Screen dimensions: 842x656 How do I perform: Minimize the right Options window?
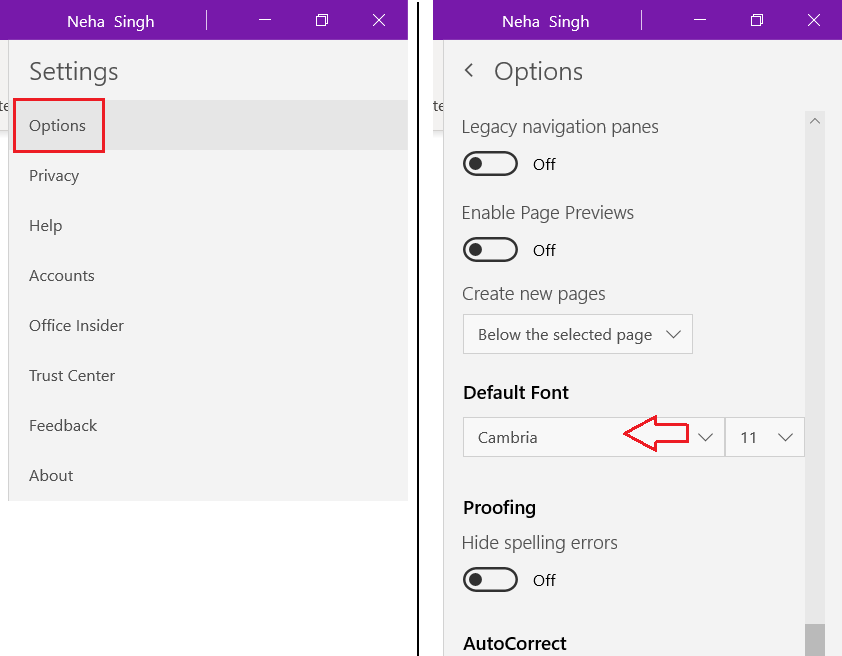(x=700, y=20)
